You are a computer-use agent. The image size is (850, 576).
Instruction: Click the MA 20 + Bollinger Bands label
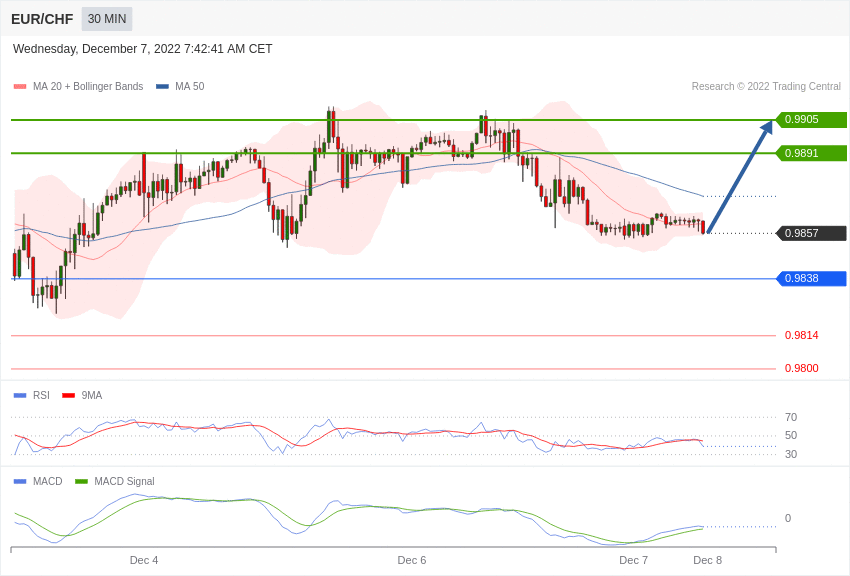(x=88, y=87)
